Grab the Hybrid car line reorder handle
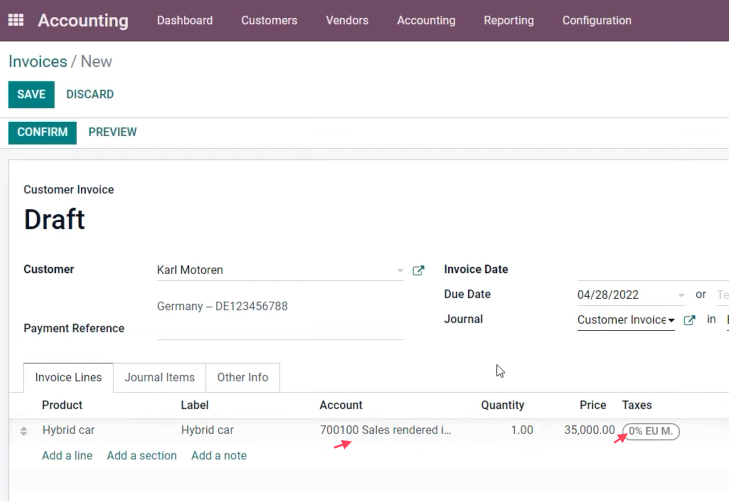The image size is (729, 501). pyautogui.click(x=24, y=431)
